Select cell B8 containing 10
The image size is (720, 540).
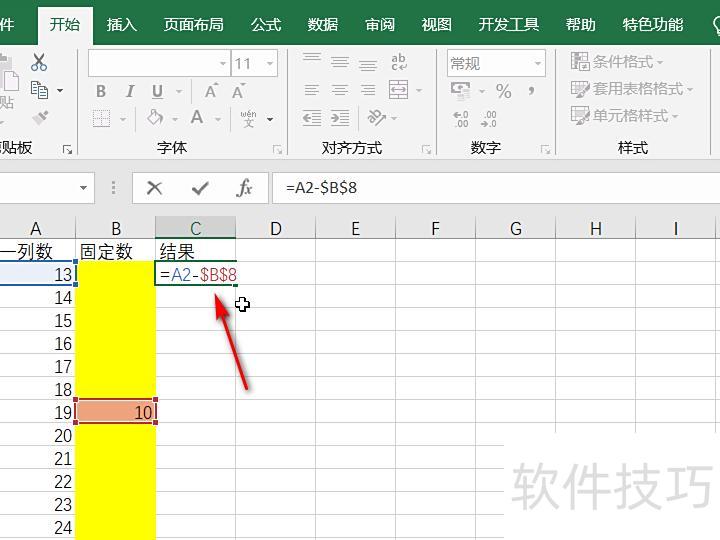tap(115, 412)
